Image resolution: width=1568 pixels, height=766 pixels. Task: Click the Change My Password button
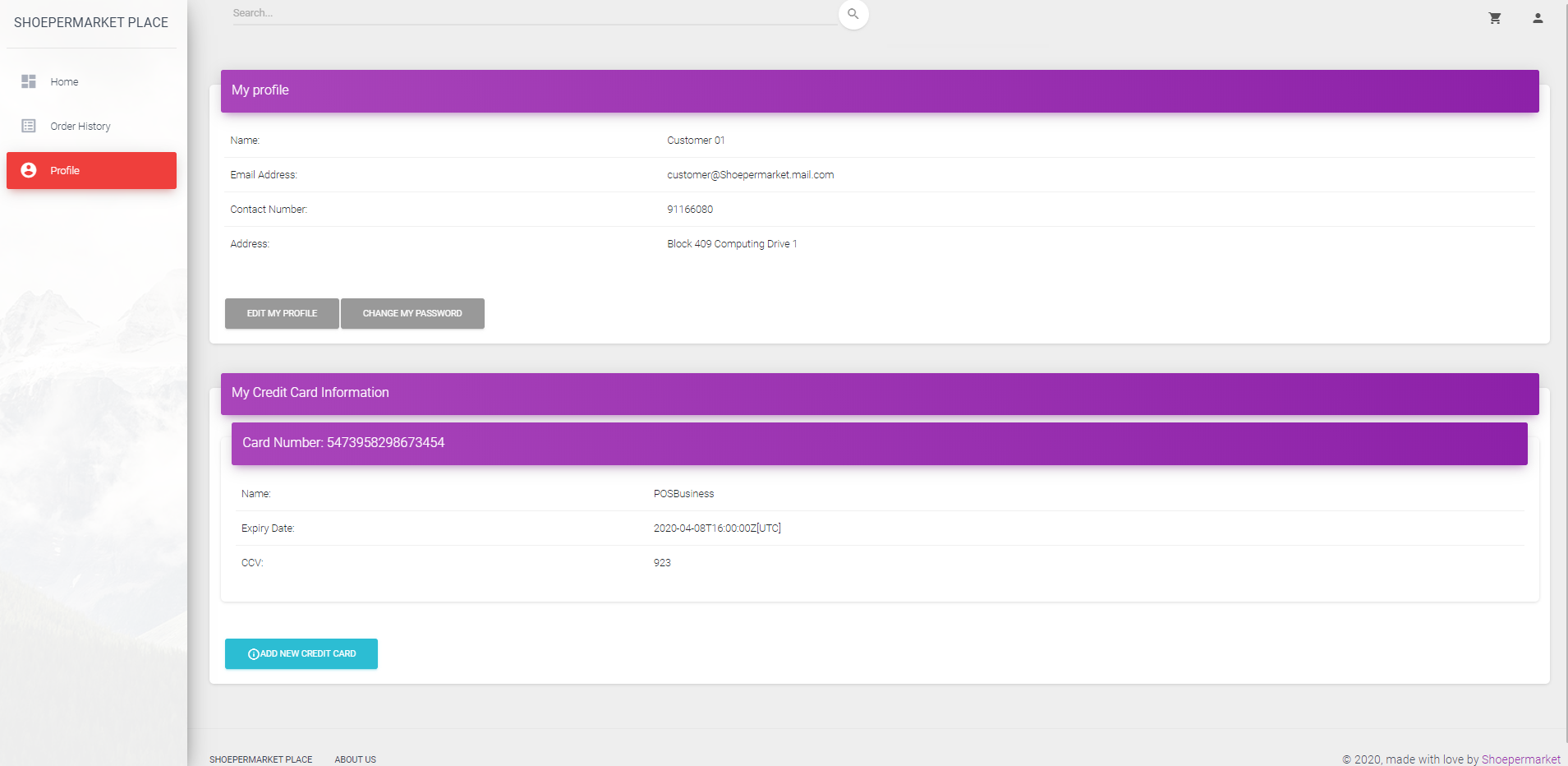coord(412,313)
